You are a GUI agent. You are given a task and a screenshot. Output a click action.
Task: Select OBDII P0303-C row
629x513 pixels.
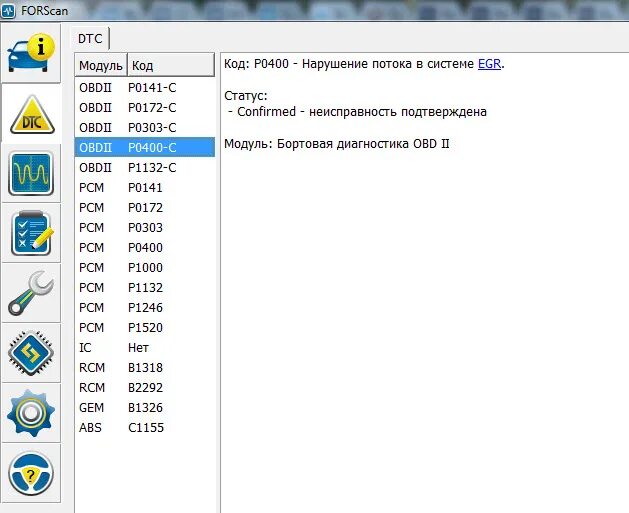[x=145, y=128]
